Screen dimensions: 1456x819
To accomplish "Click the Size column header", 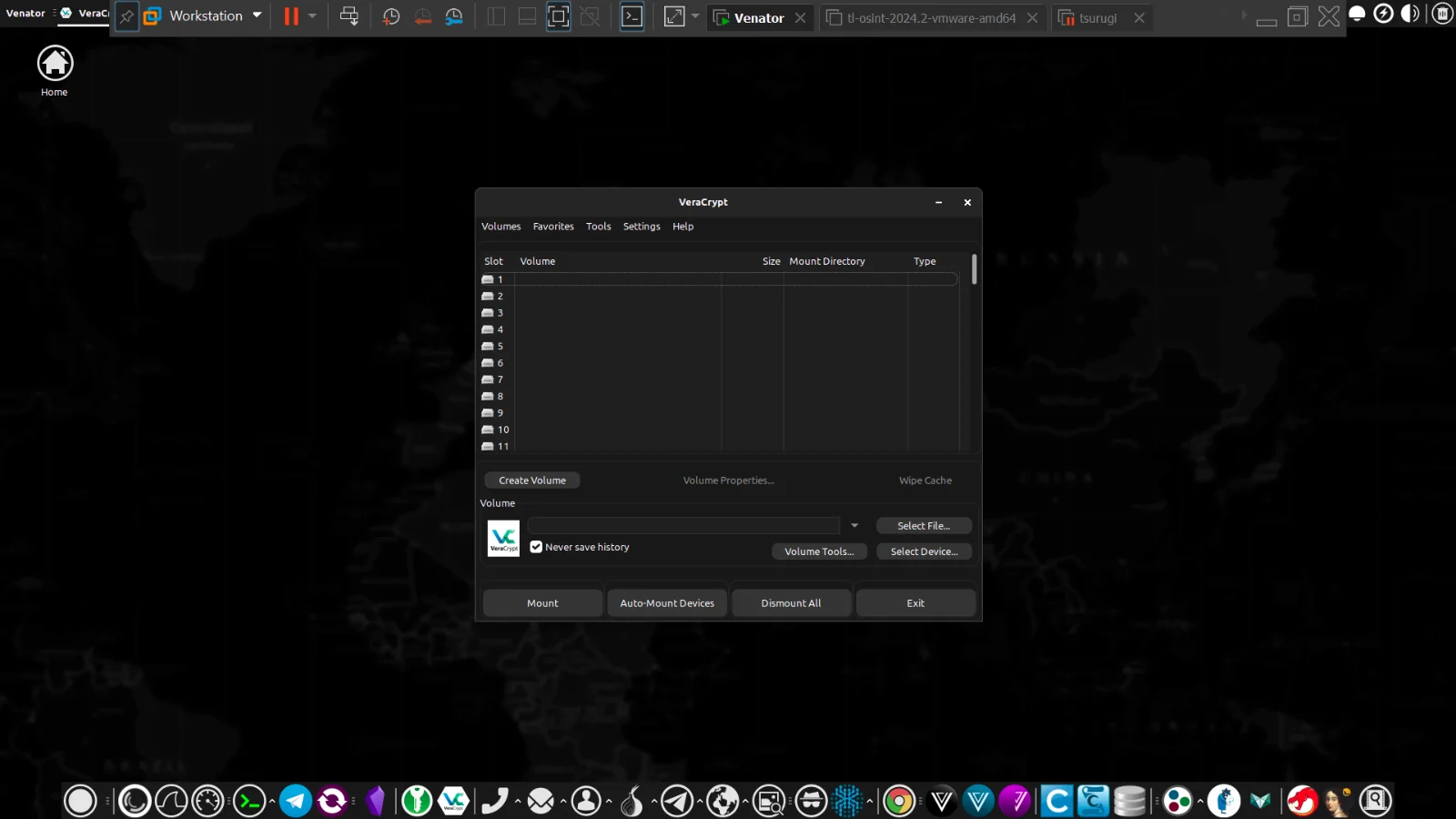I will pyautogui.click(x=772, y=261).
